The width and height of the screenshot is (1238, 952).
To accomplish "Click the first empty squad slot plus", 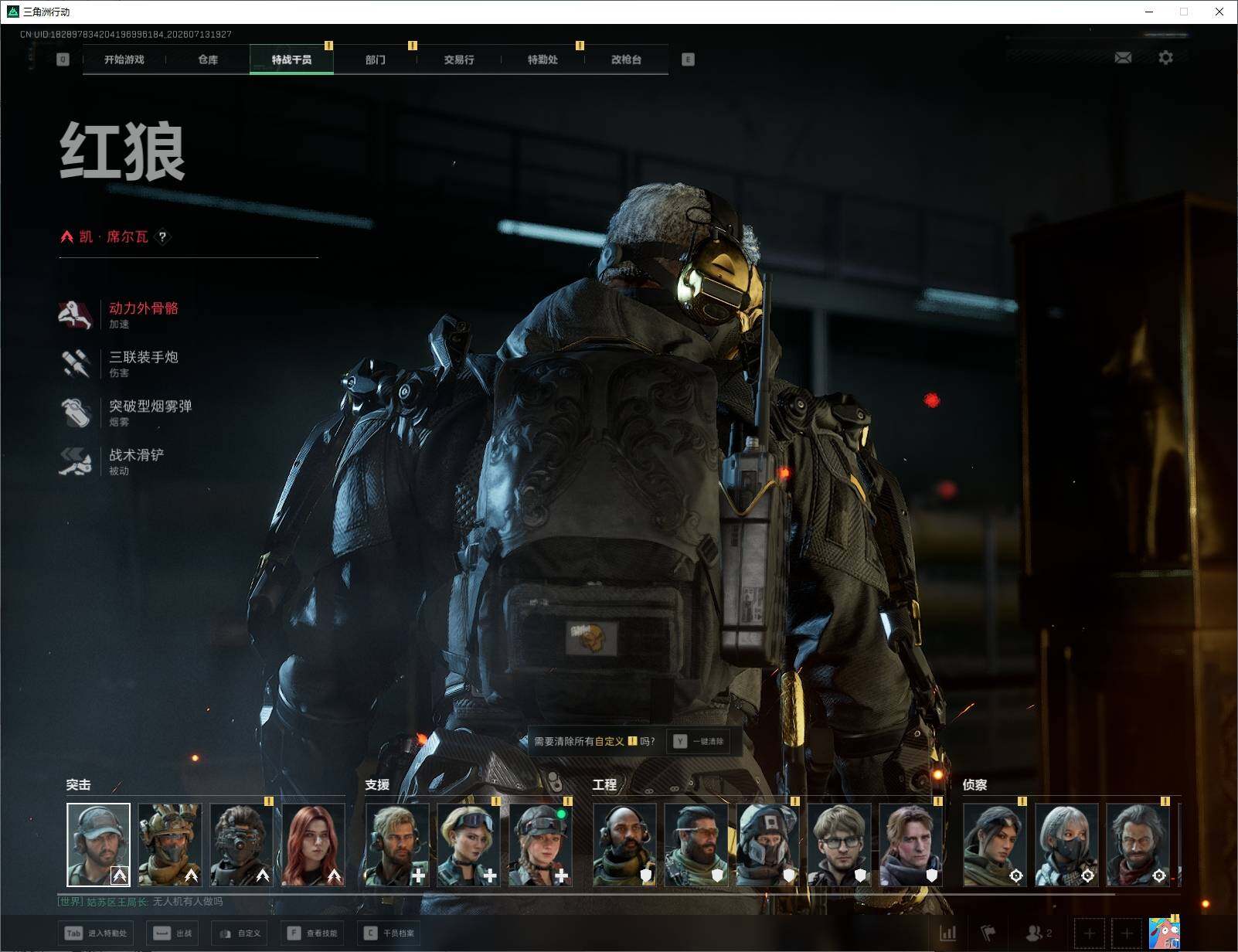I will point(1089,933).
